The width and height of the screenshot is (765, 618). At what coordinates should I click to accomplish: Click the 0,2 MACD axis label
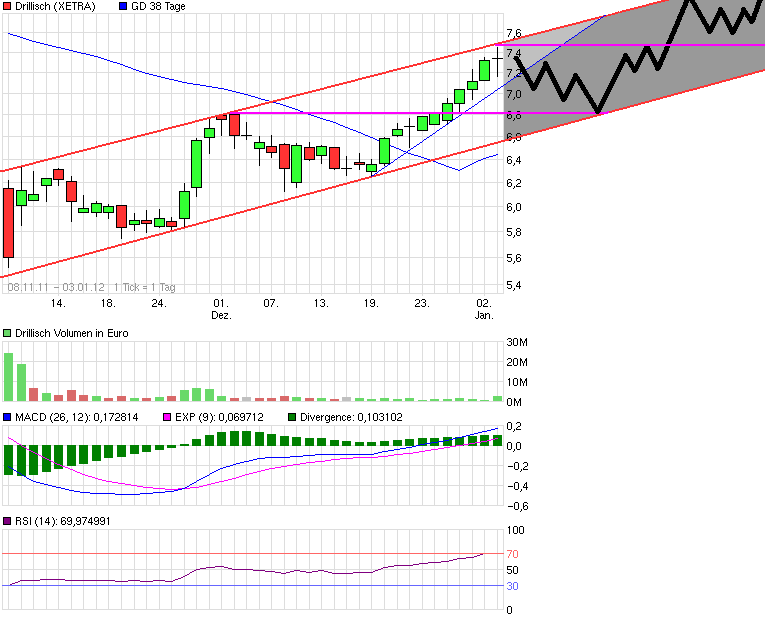(514, 426)
